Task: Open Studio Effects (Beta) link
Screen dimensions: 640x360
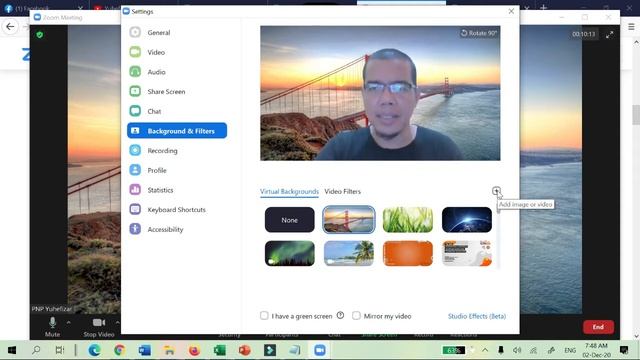Action: 477,316
